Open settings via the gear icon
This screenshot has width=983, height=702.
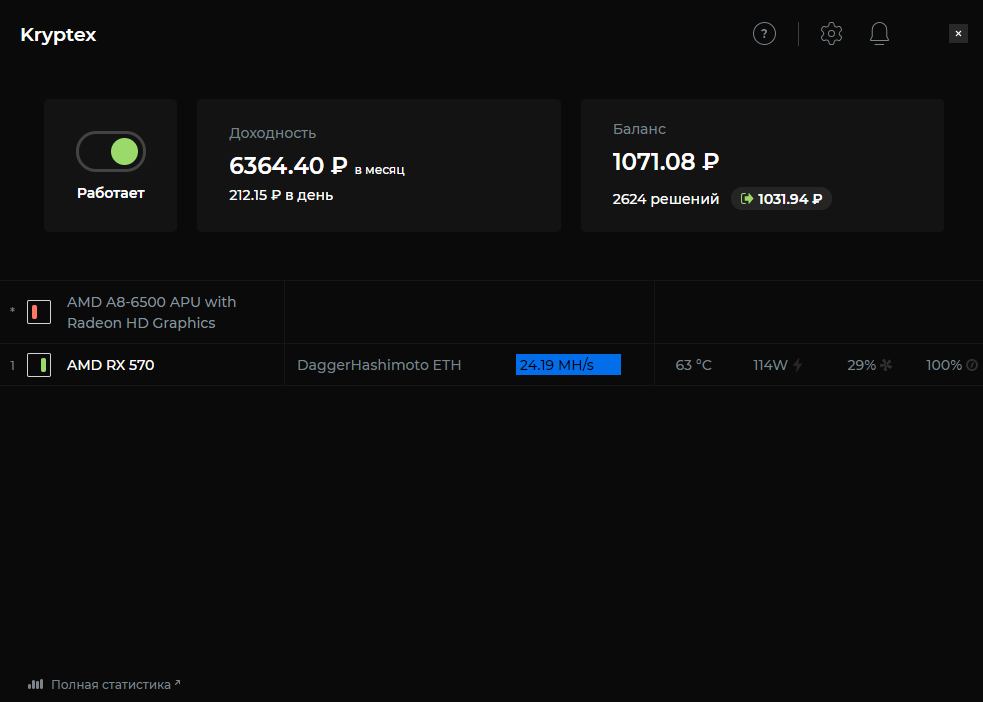pyautogui.click(x=831, y=34)
